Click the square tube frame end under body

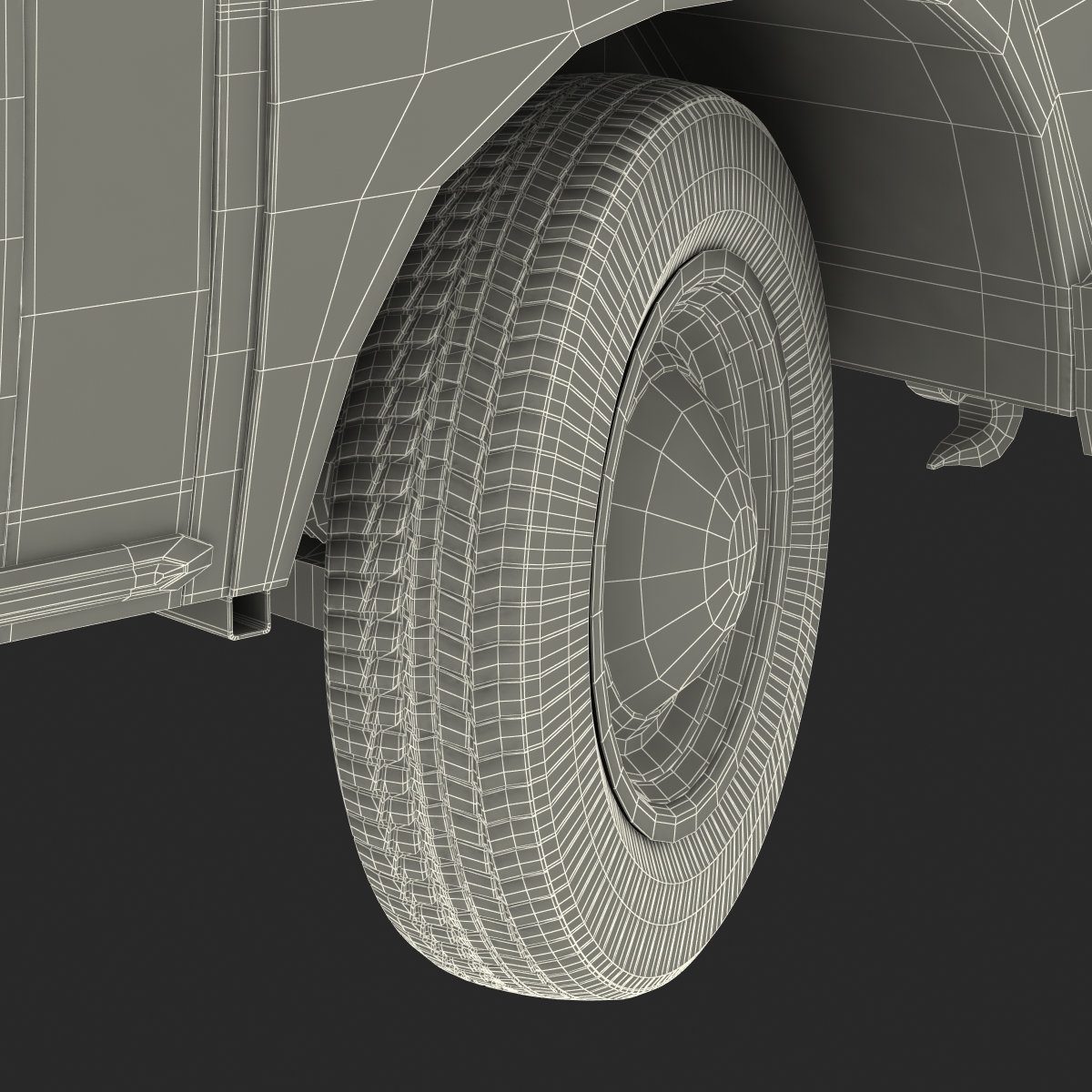(x=251, y=617)
